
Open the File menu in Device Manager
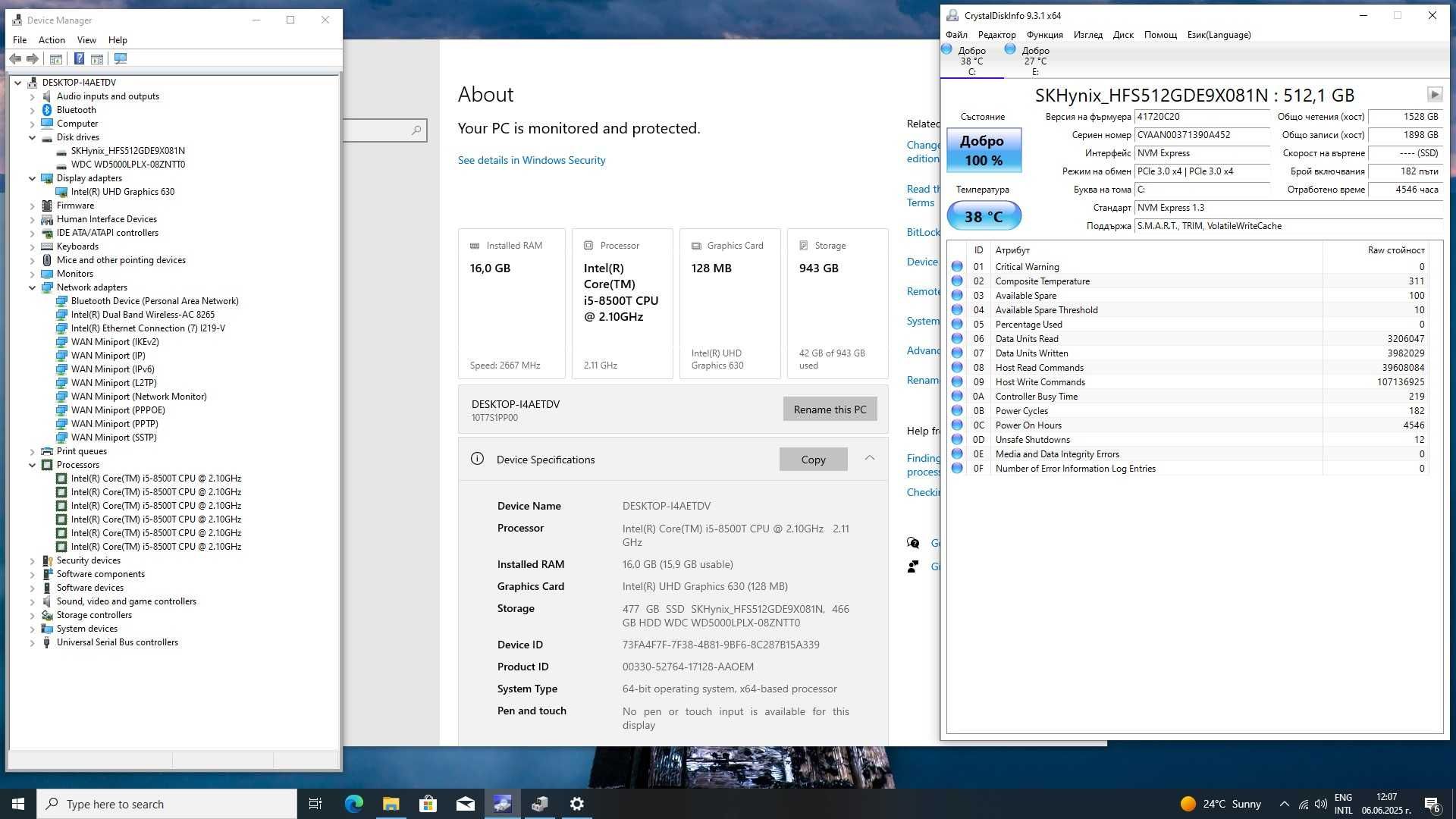20,40
